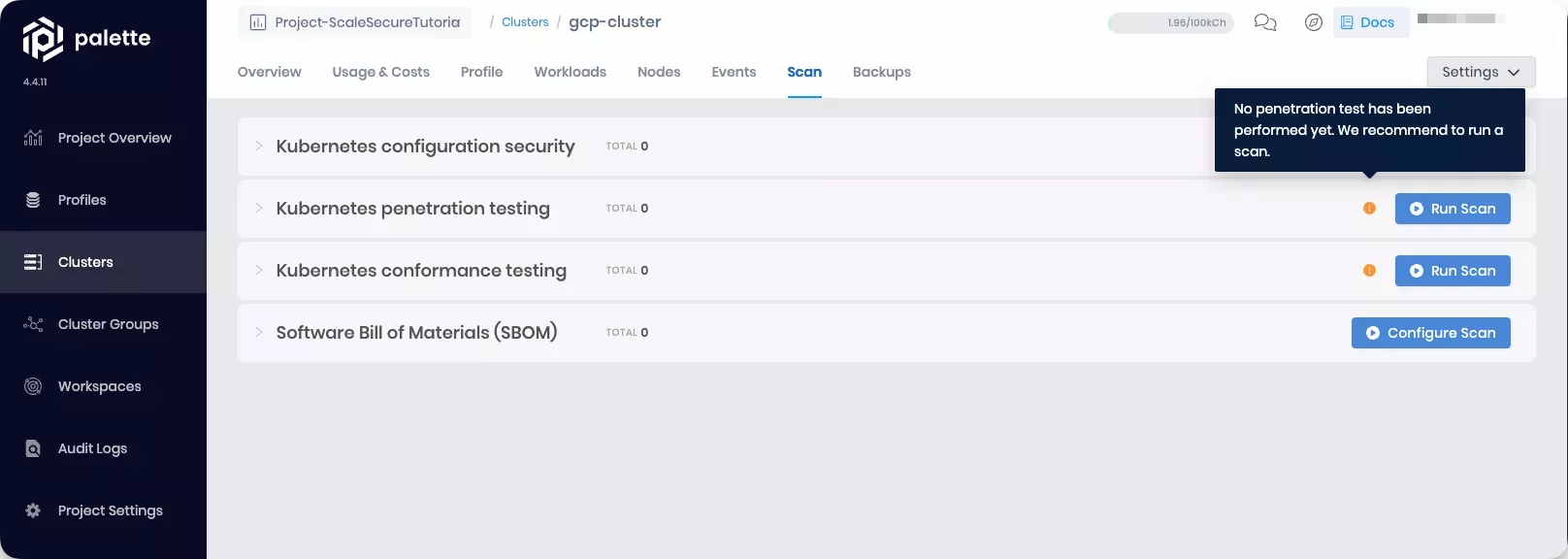The height and width of the screenshot is (559, 1568).
Task: Click the Cluster Groups sidebar icon
Action: [32, 324]
